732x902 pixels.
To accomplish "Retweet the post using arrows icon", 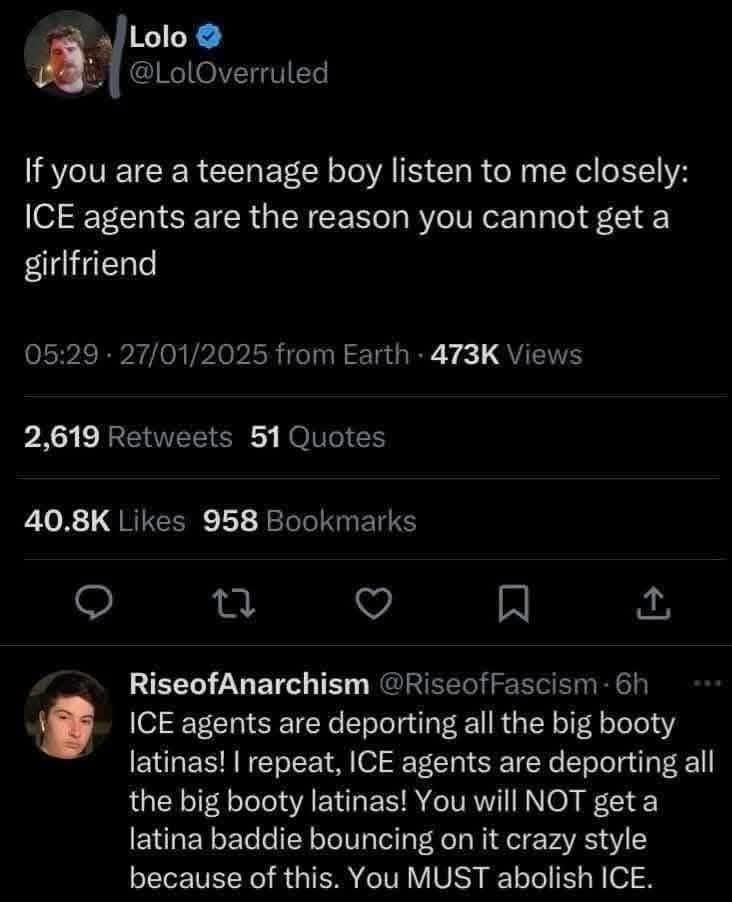I will pyautogui.click(x=234, y=603).
